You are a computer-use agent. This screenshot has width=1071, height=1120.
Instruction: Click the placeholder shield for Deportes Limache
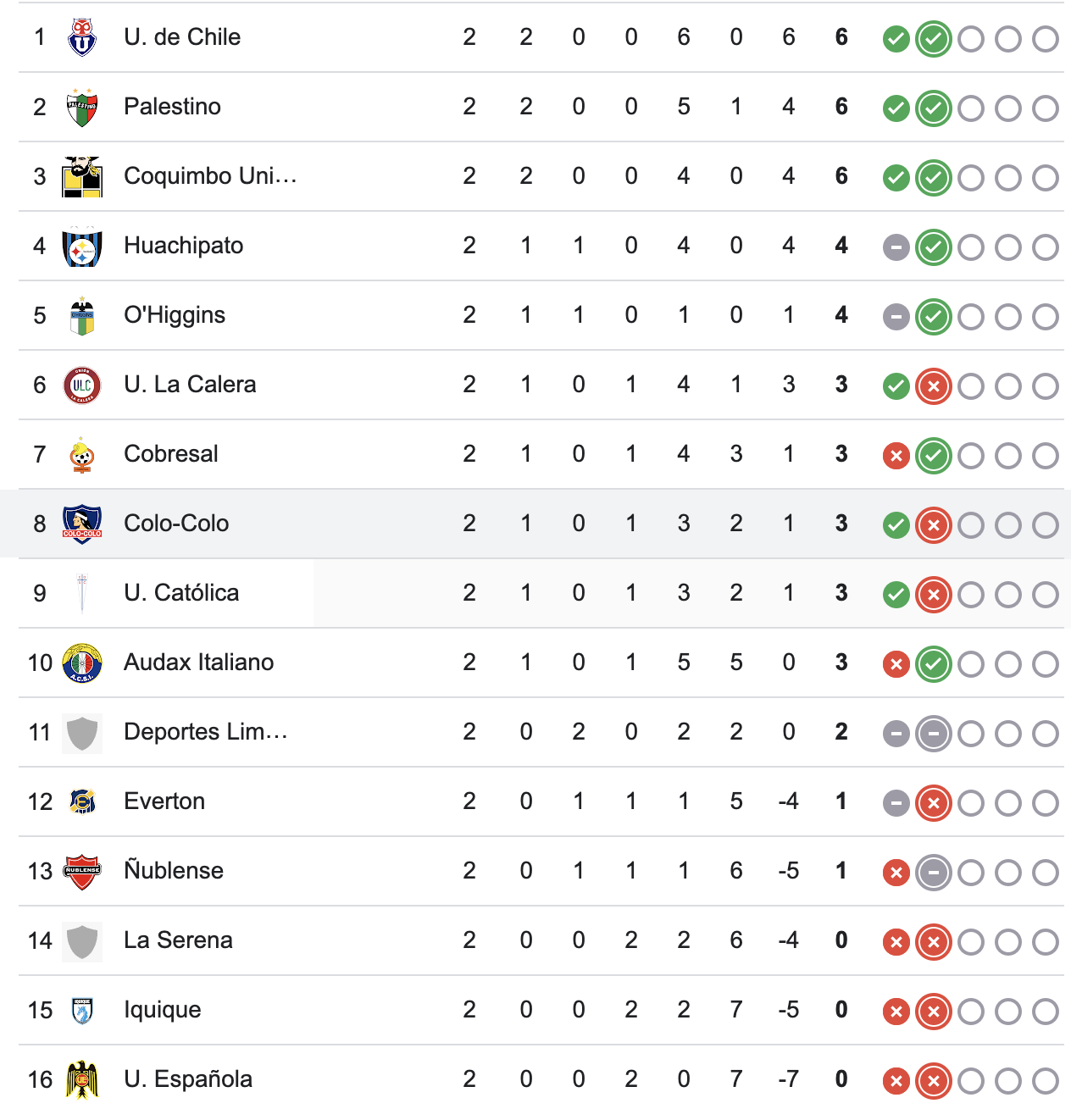click(x=82, y=733)
